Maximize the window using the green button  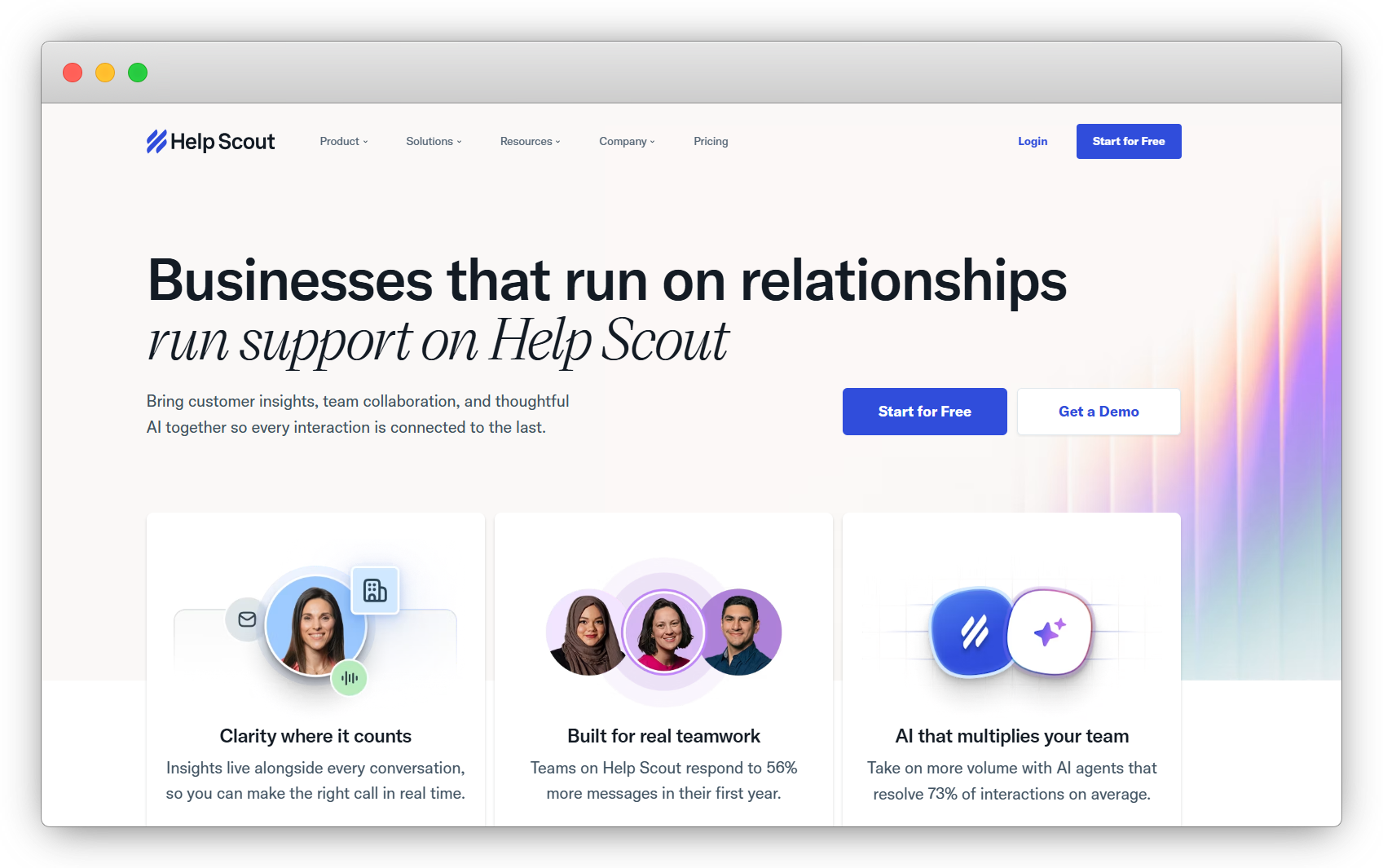138,73
